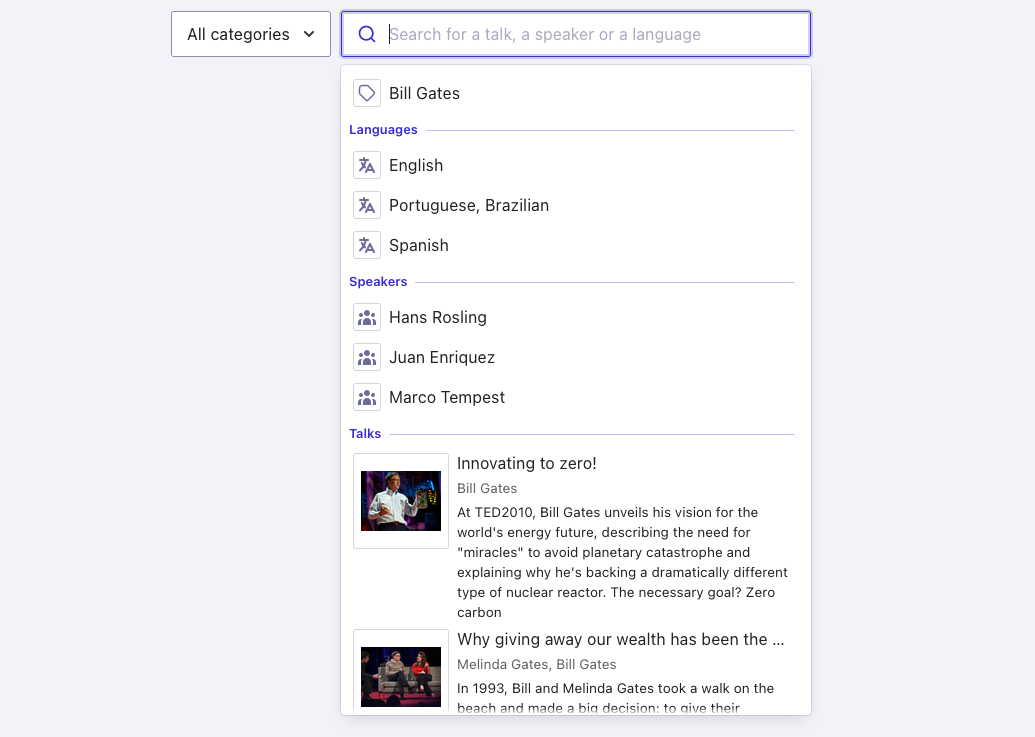Click the Melinda Gates, Bill Gates speaker line
The height and width of the screenshot is (737, 1035).
[537, 664]
